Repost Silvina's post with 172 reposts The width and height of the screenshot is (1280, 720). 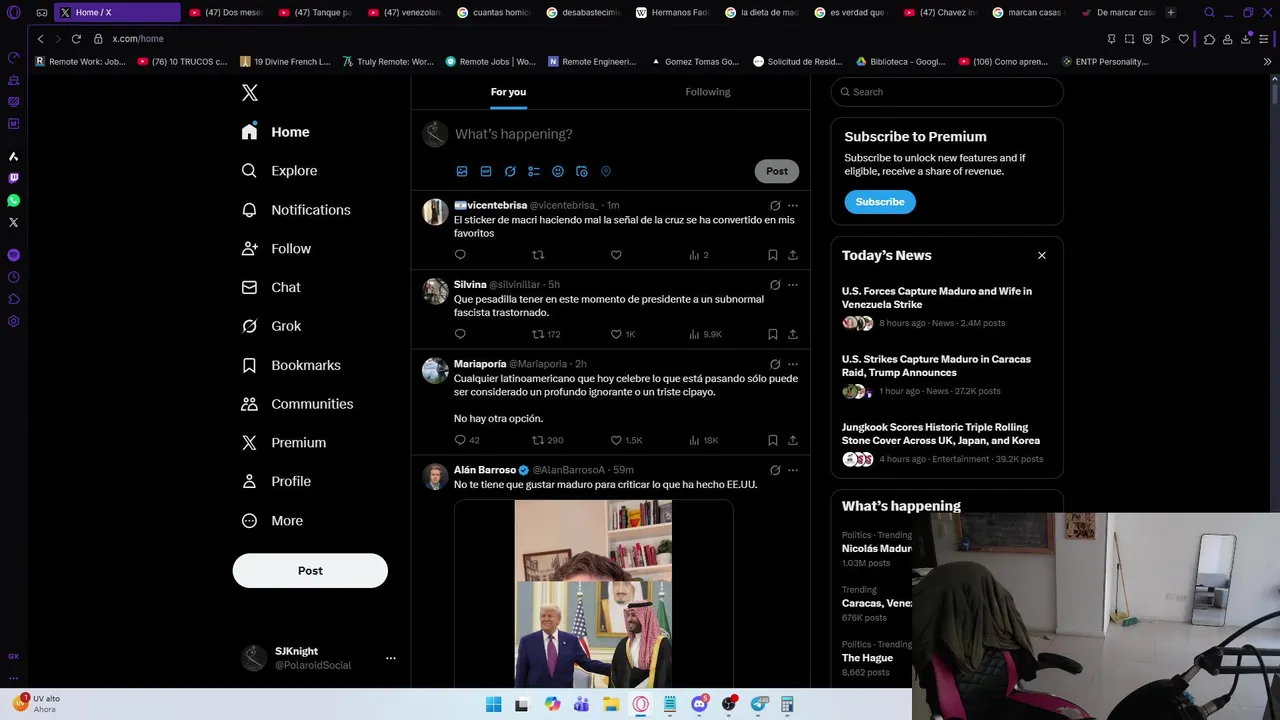pos(546,334)
